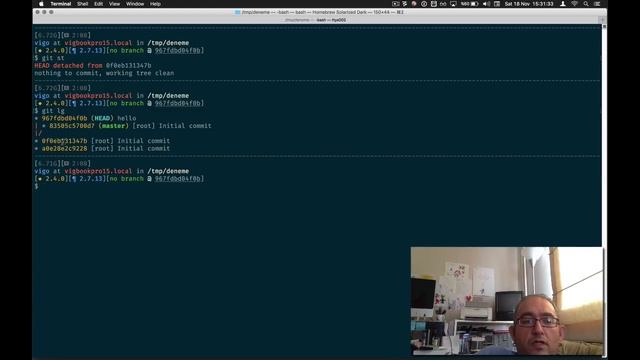The width and height of the screenshot is (640, 360).
Task: Click the webcam video overlay
Action: pos(507,301)
